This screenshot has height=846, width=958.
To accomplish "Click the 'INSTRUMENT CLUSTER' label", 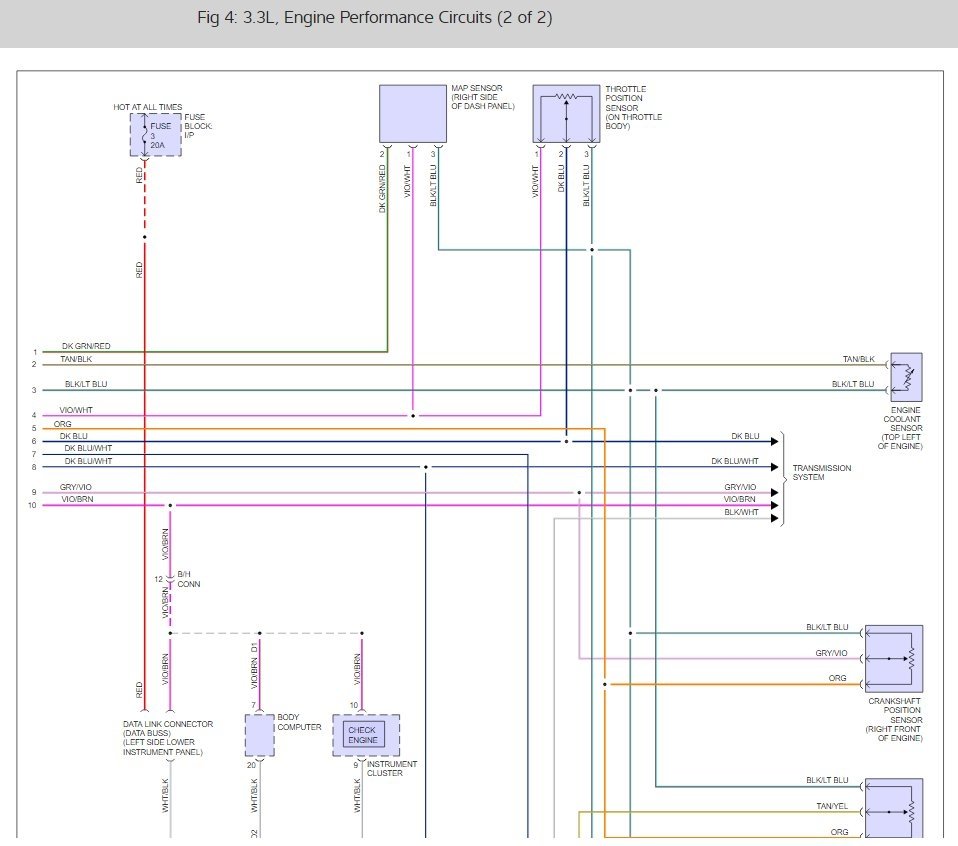I will [392, 768].
